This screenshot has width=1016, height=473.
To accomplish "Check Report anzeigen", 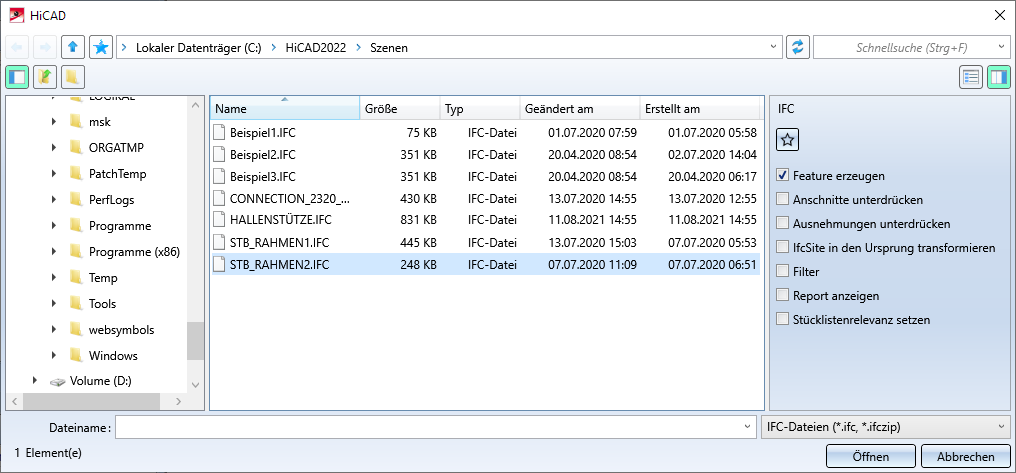I will click(783, 295).
